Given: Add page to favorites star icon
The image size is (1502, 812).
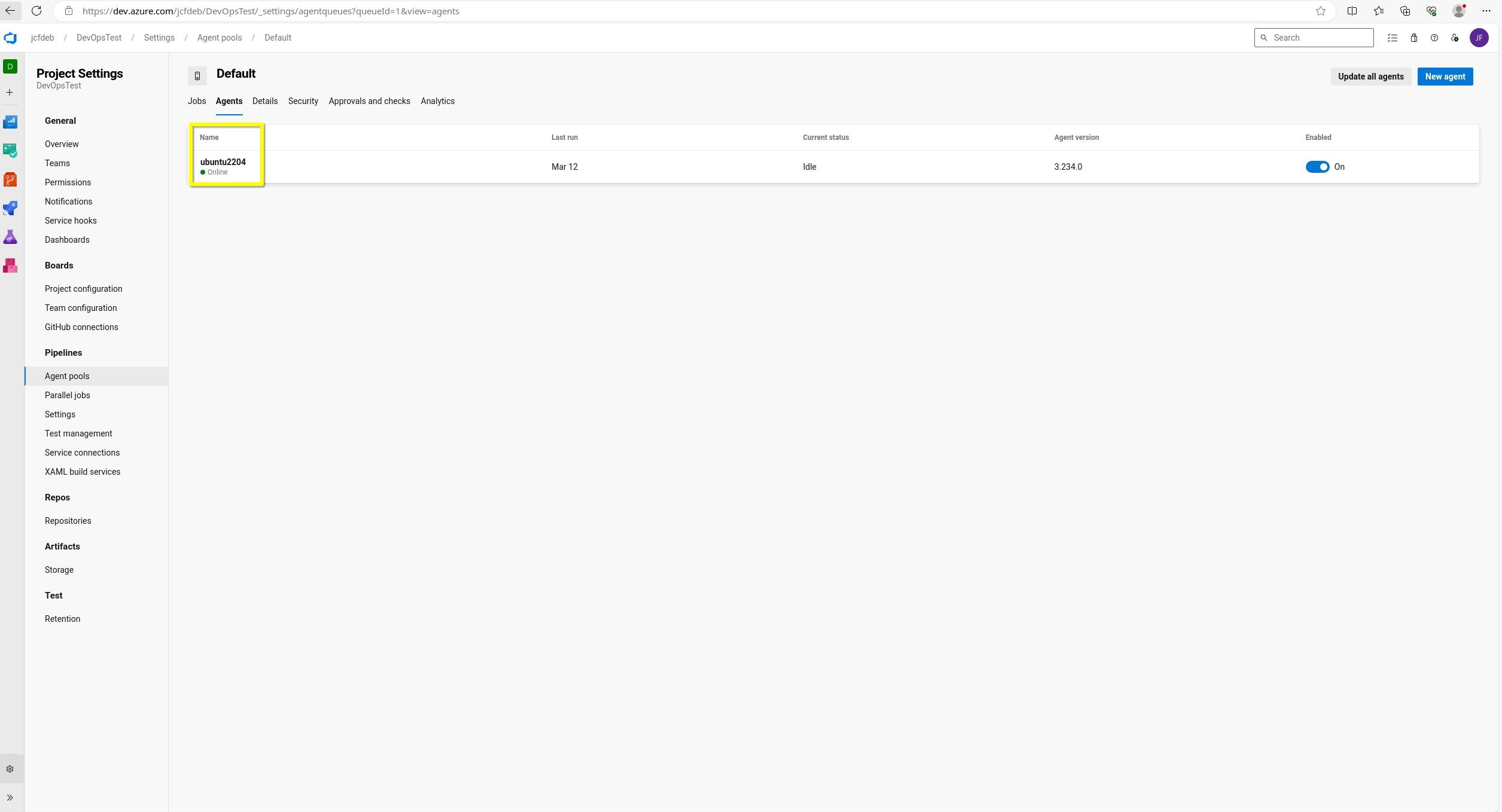Looking at the screenshot, I should (x=1321, y=11).
